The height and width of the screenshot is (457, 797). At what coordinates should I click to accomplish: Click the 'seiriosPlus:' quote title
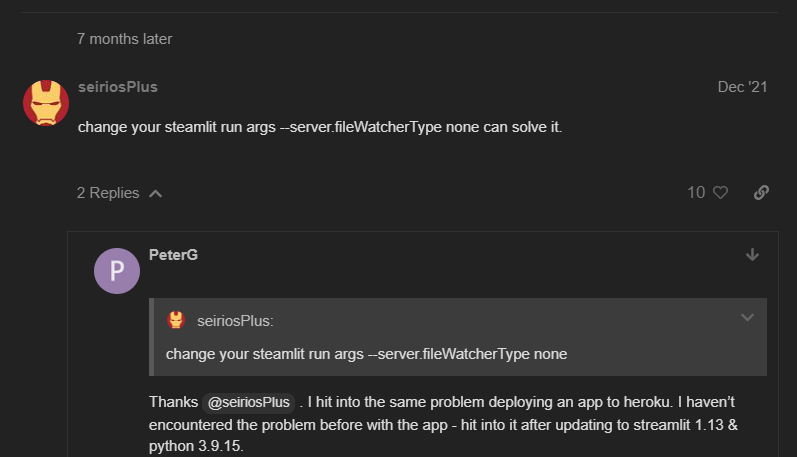tap(235, 321)
